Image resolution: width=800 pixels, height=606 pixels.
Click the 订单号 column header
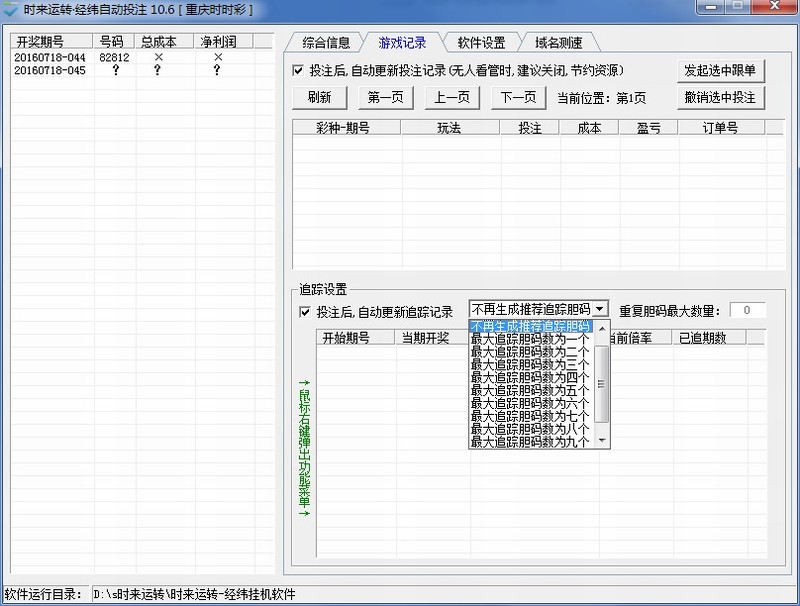click(x=719, y=128)
